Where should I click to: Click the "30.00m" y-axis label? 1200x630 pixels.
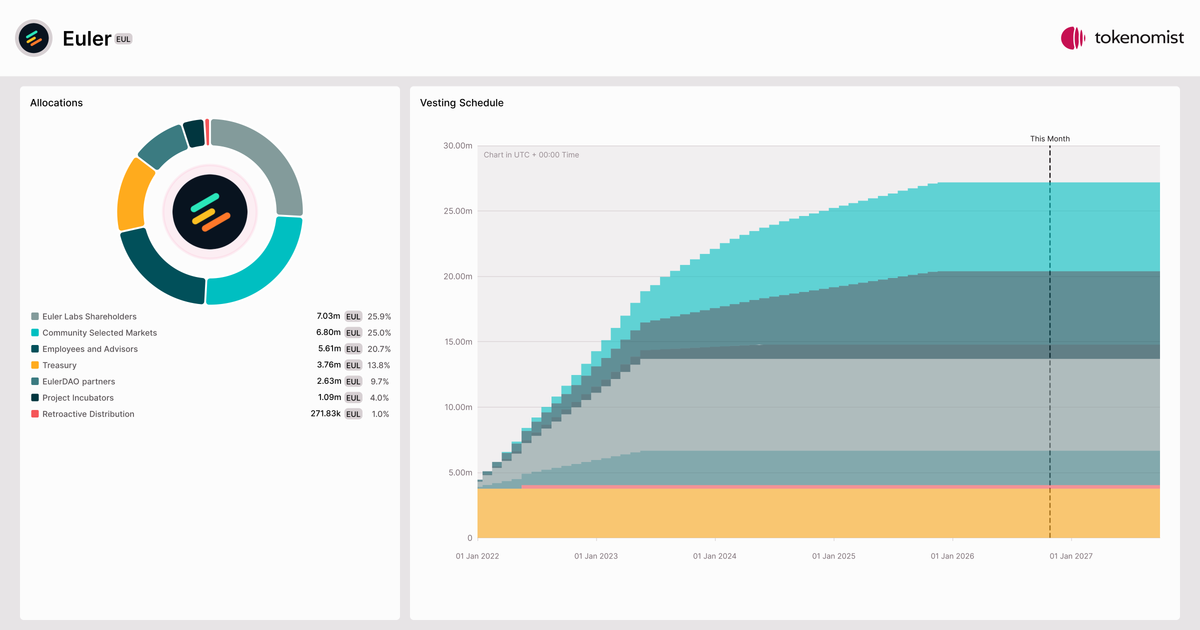pyautogui.click(x=457, y=146)
